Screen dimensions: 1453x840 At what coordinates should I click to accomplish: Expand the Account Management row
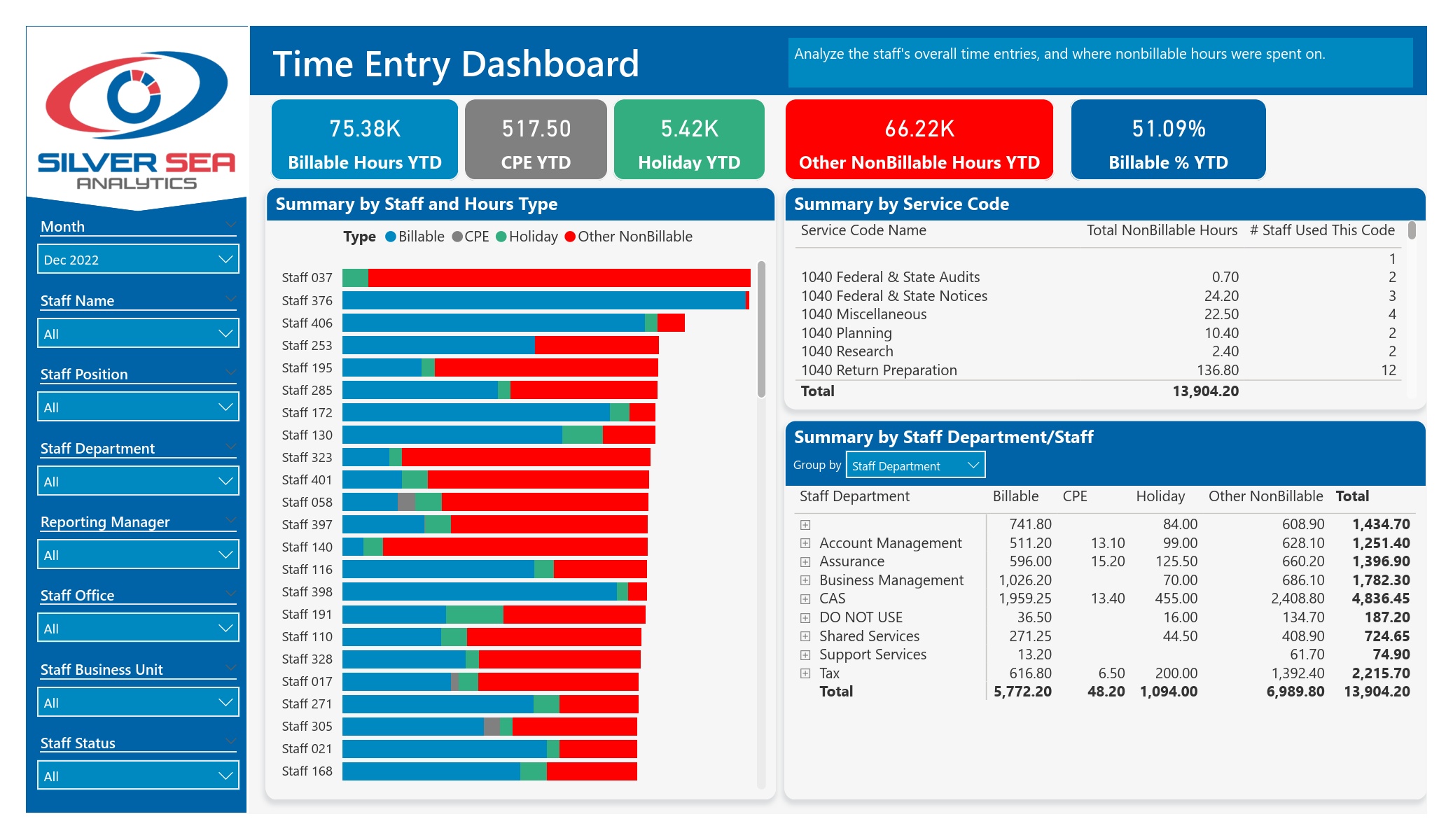(x=805, y=543)
